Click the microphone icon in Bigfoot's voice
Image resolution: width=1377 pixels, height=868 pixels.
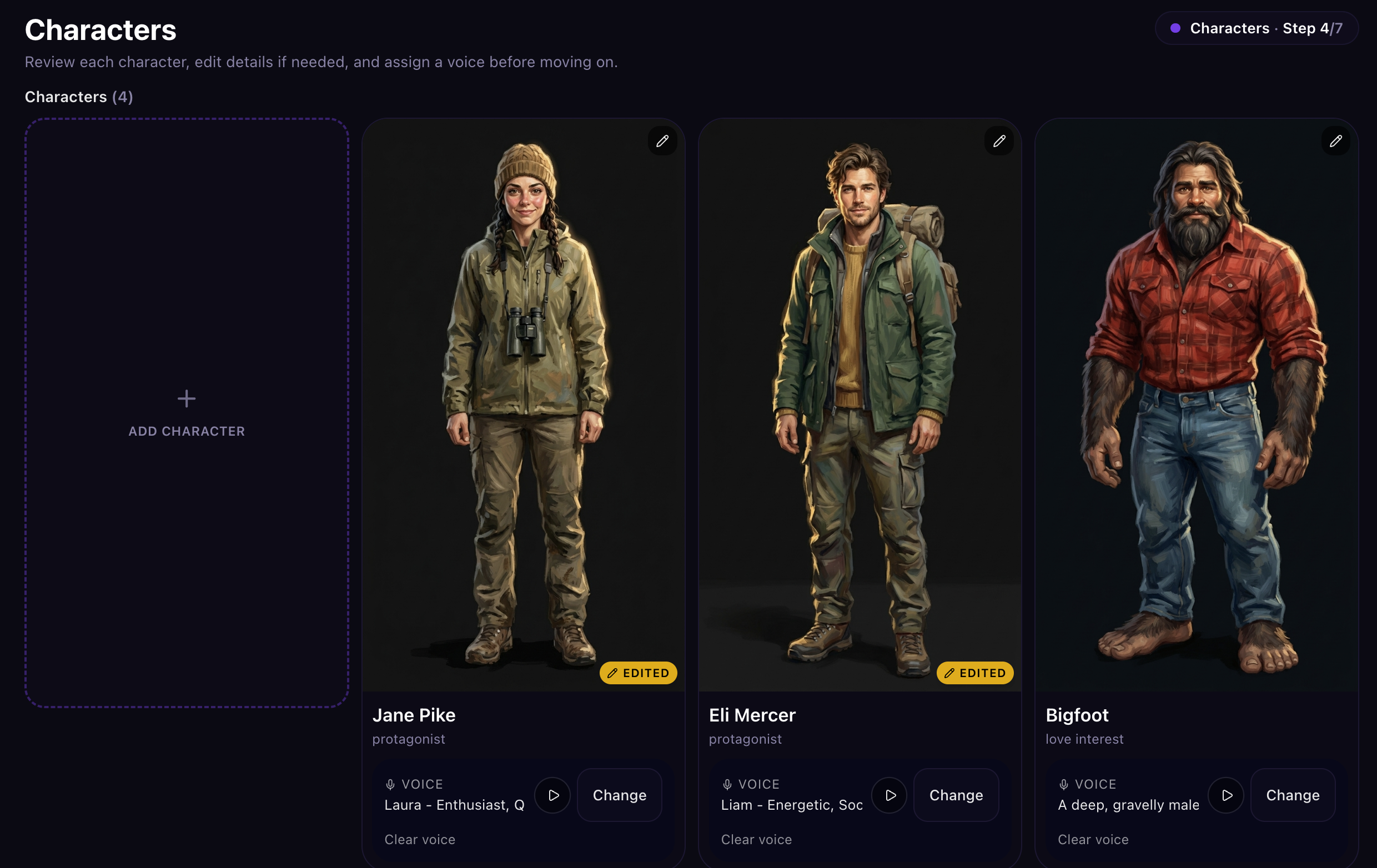click(x=1064, y=785)
